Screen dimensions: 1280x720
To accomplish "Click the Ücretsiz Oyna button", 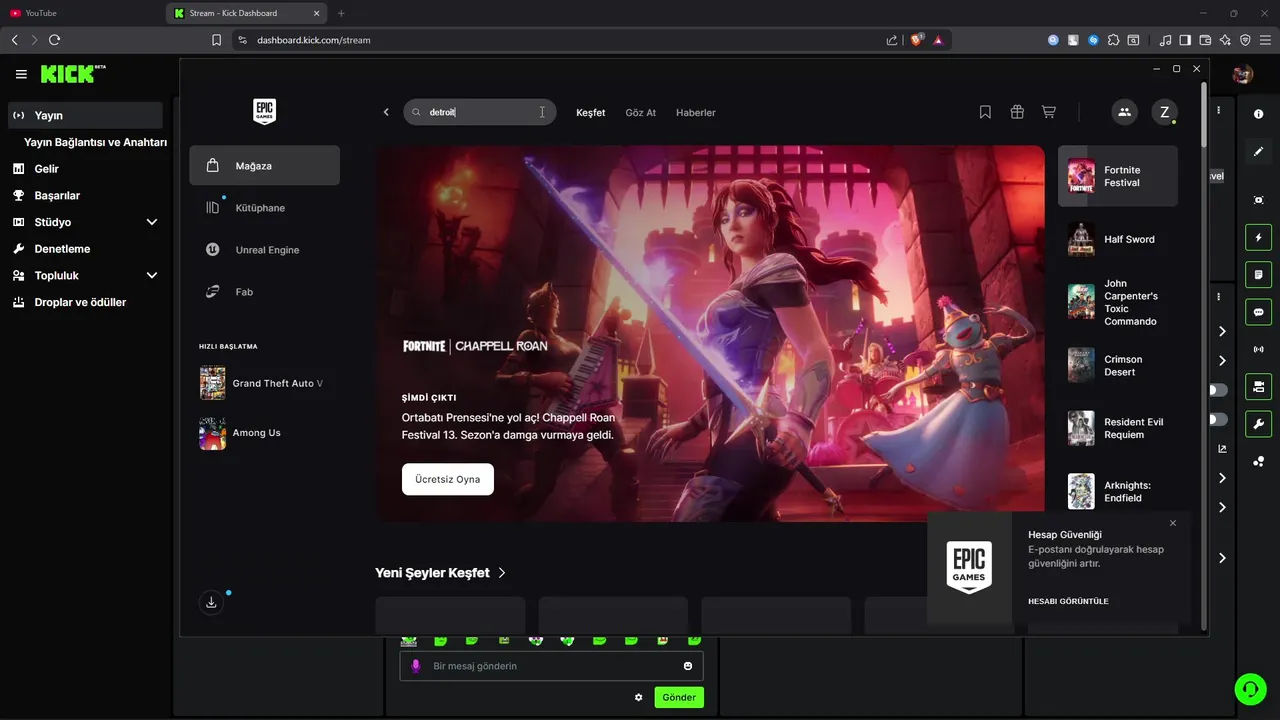I will click(448, 479).
